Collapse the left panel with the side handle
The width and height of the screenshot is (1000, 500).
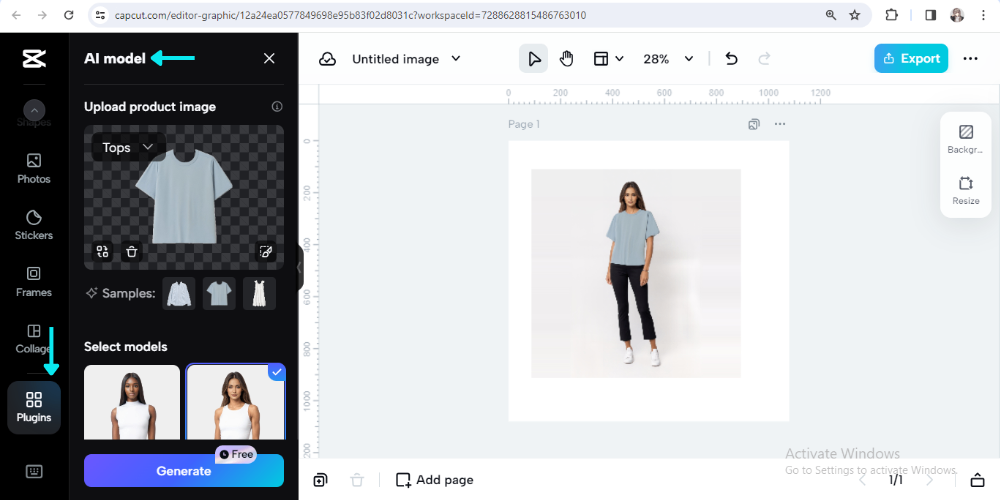299,268
